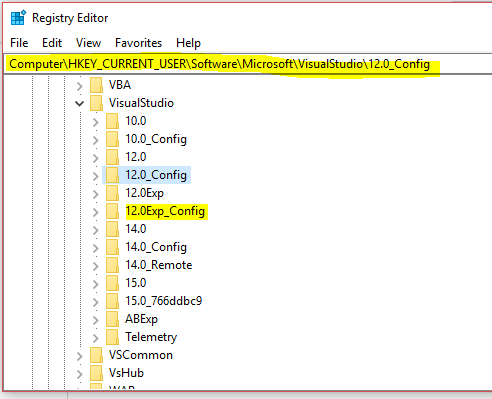Expand the VSCommon key

point(79,356)
